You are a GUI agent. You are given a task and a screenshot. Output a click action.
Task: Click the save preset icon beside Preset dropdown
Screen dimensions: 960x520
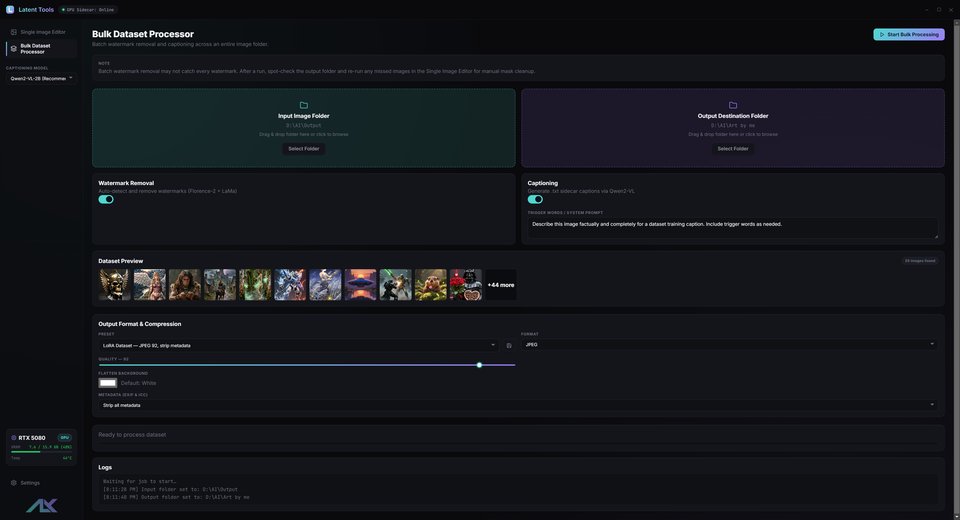509,345
